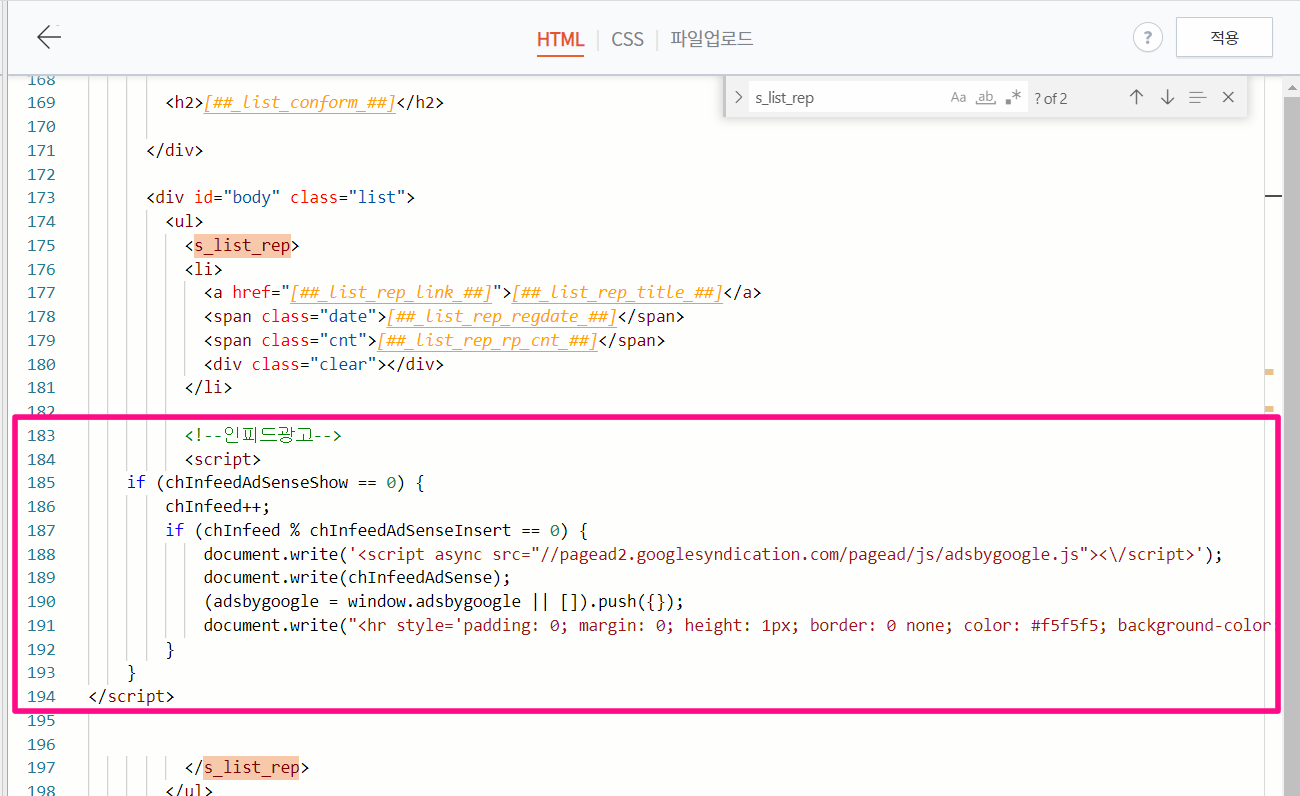Click the chInfeedAdSenseShow condition line
The image size is (1300, 796).
pos(276,483)
